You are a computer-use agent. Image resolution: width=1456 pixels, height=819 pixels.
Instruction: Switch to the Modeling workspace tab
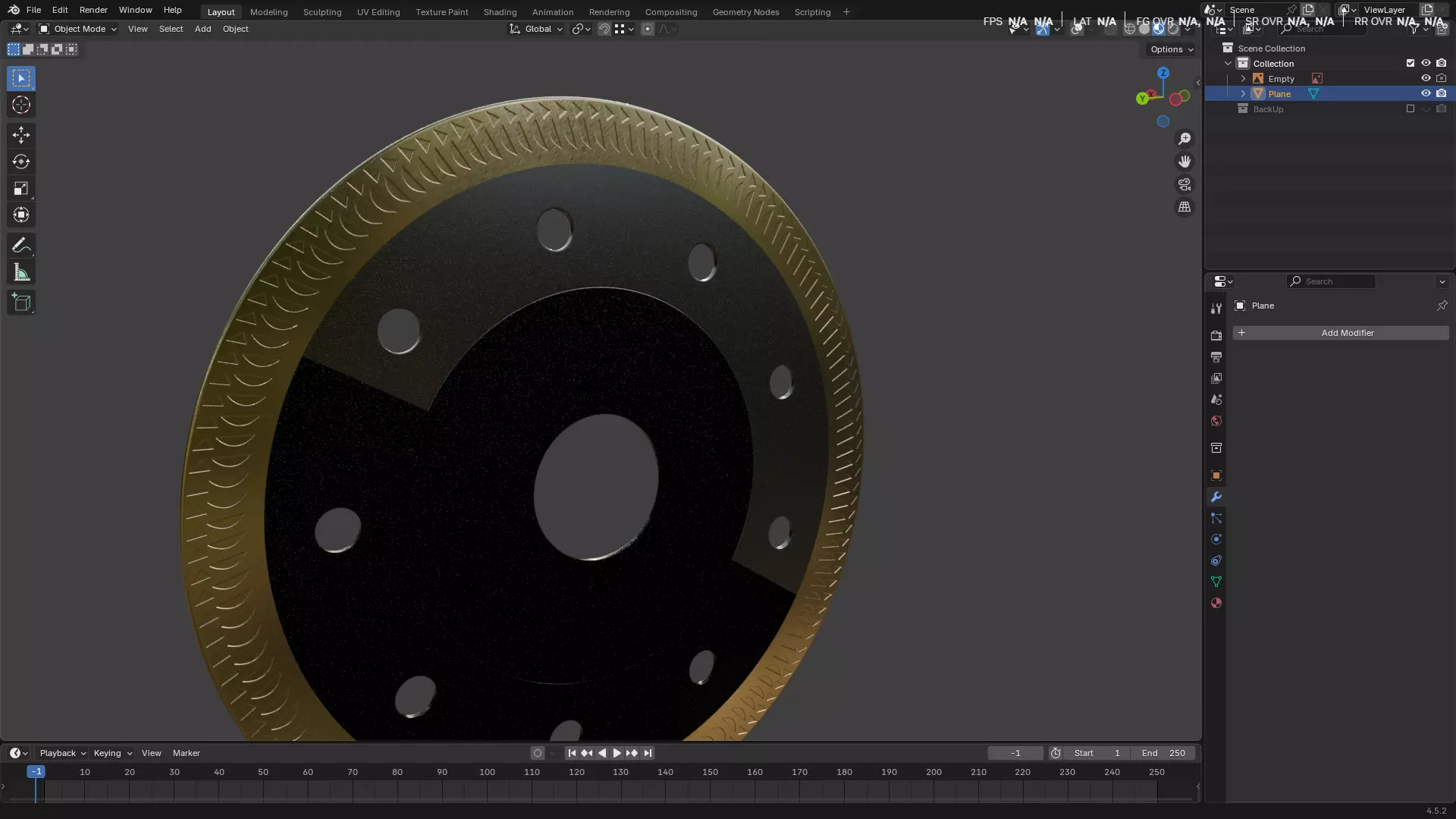[x=268, y=11]
